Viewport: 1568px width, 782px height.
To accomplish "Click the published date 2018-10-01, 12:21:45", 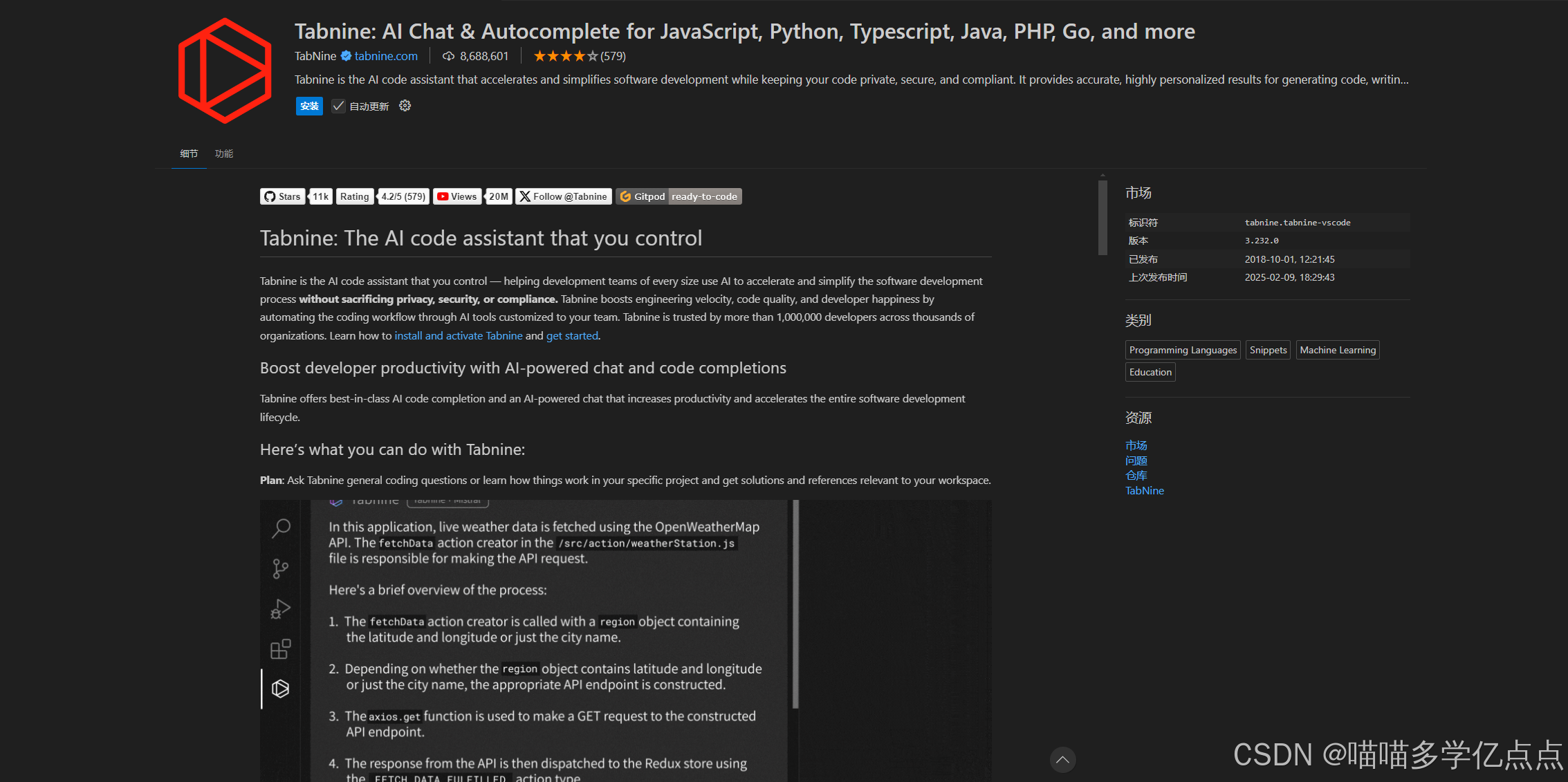I will (1290, 259).
